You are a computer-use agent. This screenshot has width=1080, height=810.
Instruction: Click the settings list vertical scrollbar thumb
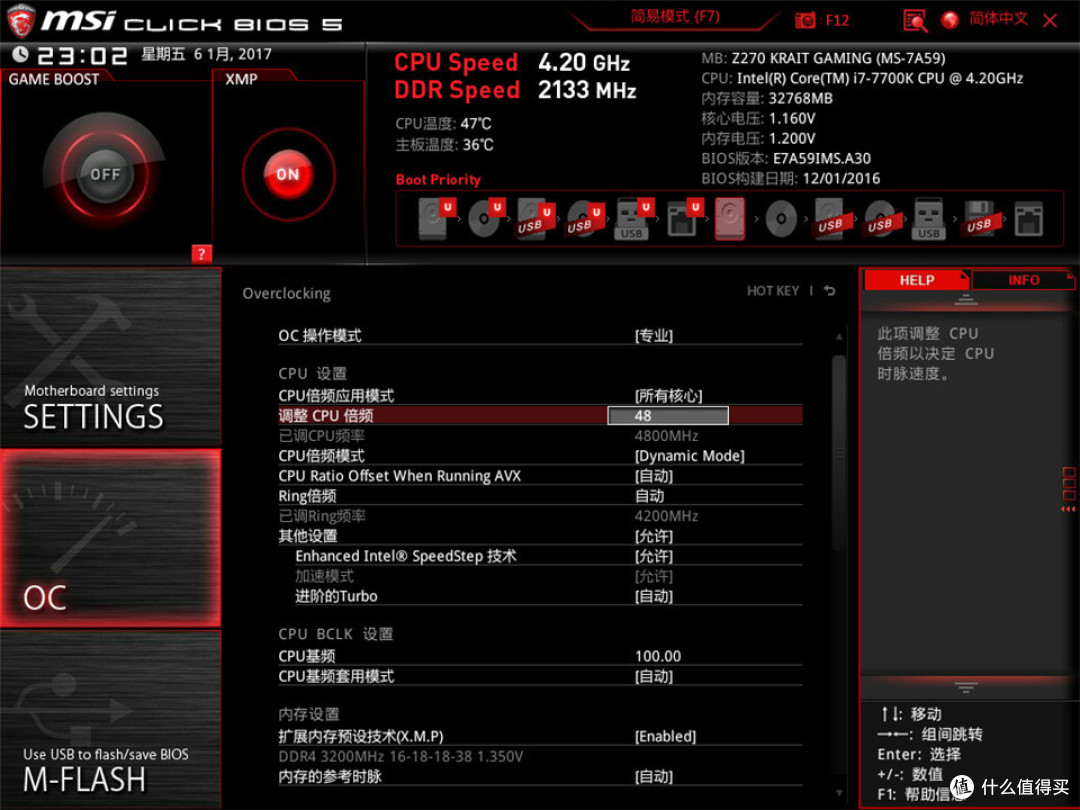point(838,453)
